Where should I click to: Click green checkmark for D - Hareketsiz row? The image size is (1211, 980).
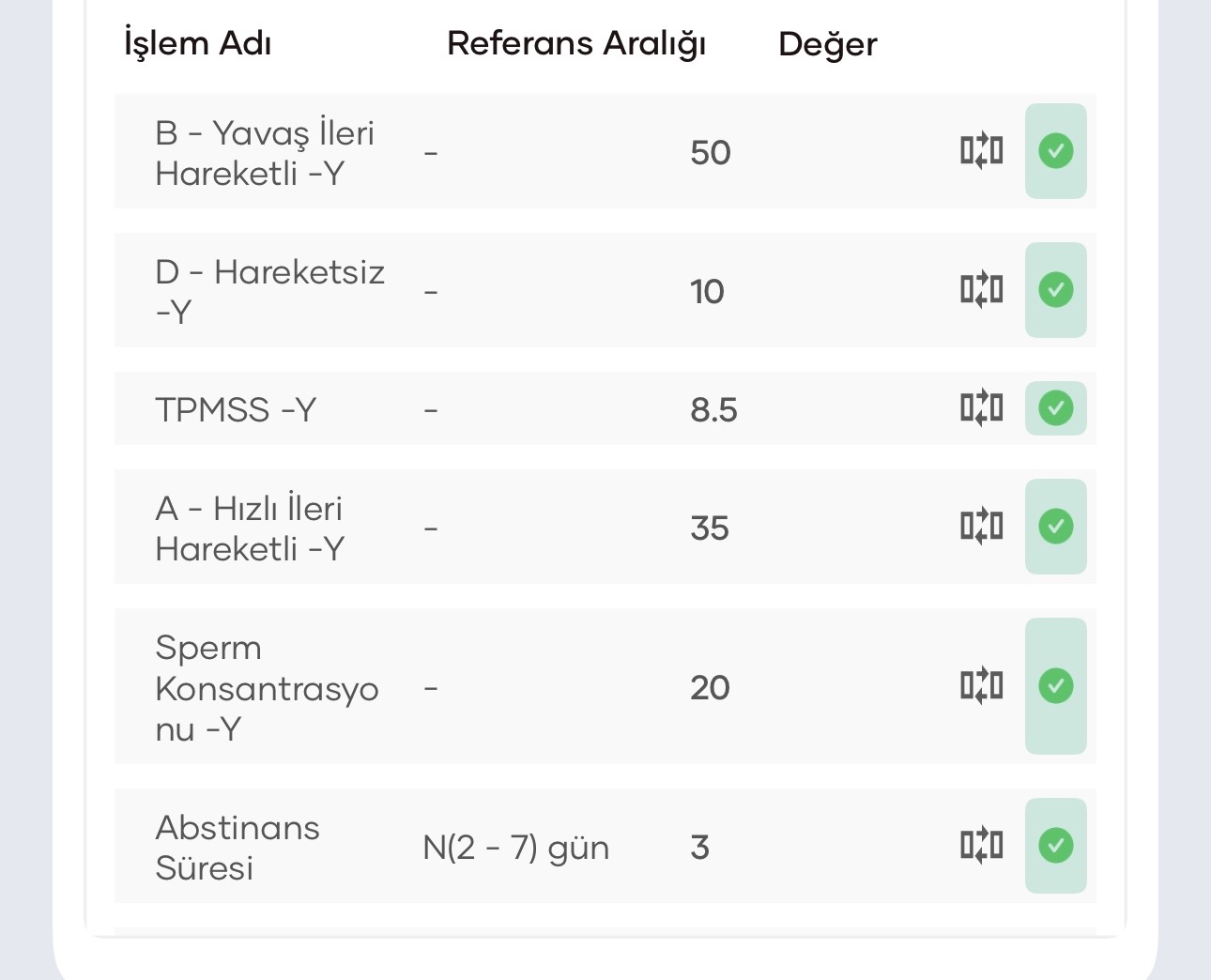[x=1056, y=290]
